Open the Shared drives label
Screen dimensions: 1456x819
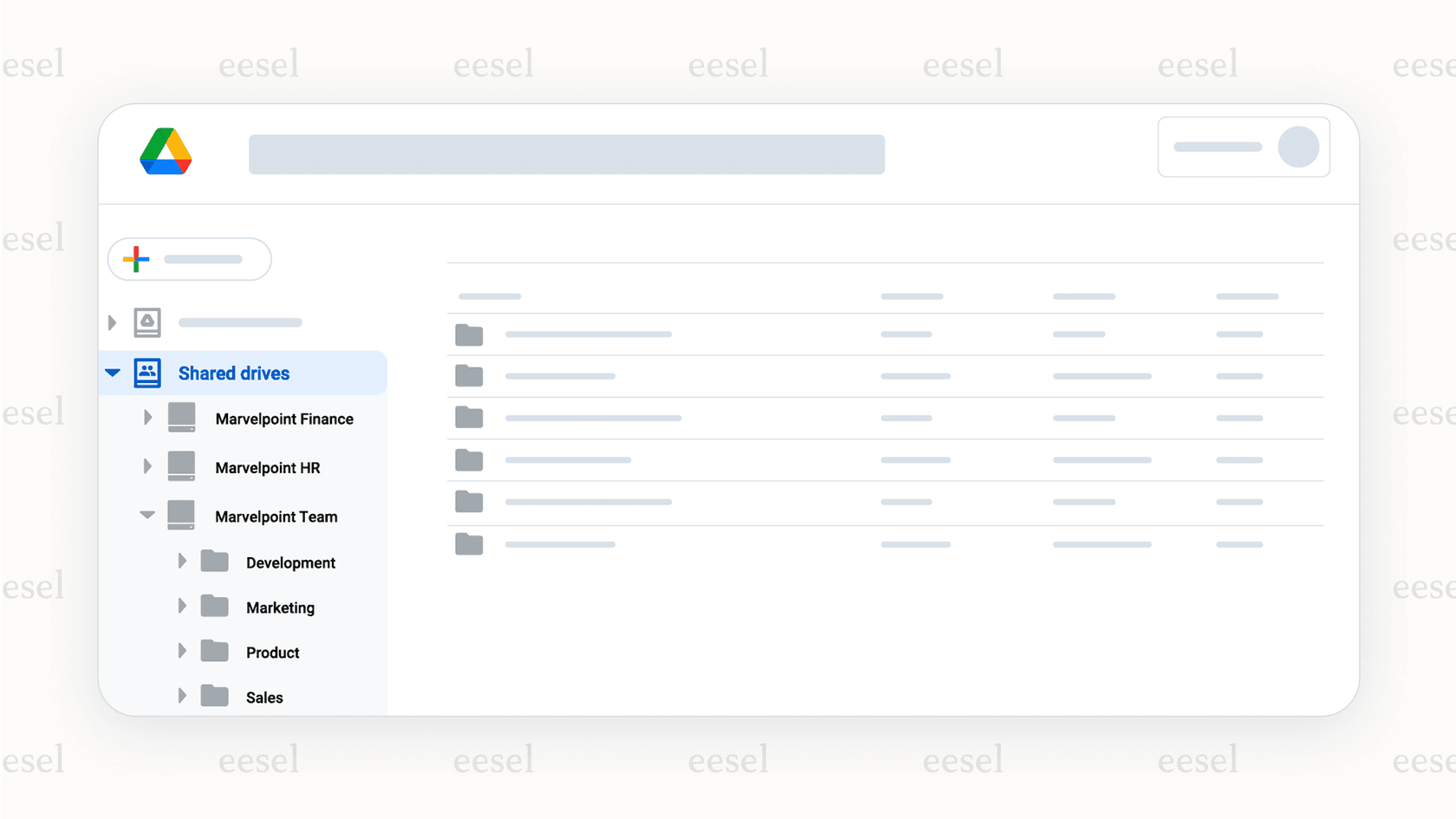(x=234, y=374)
